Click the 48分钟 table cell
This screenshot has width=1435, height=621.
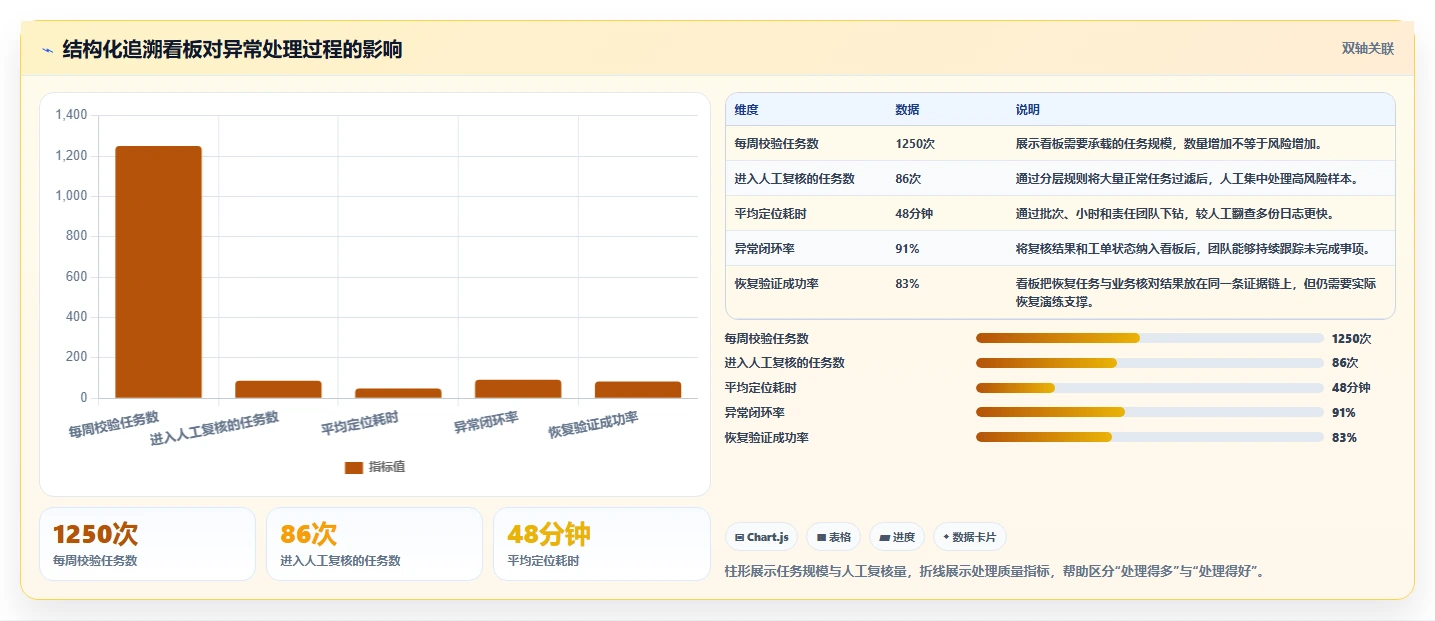(x=914, y=214)
